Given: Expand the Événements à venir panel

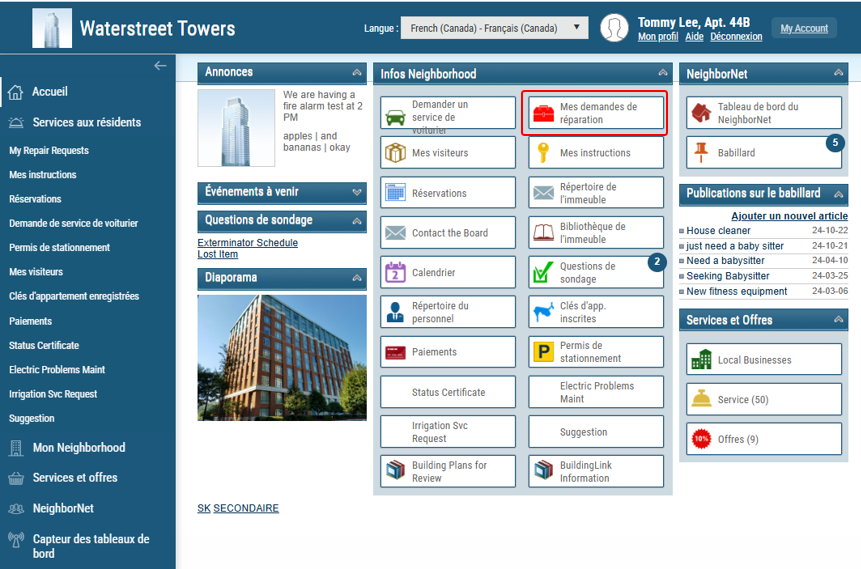Looking at the screenshot, I should tap(357, 192).
